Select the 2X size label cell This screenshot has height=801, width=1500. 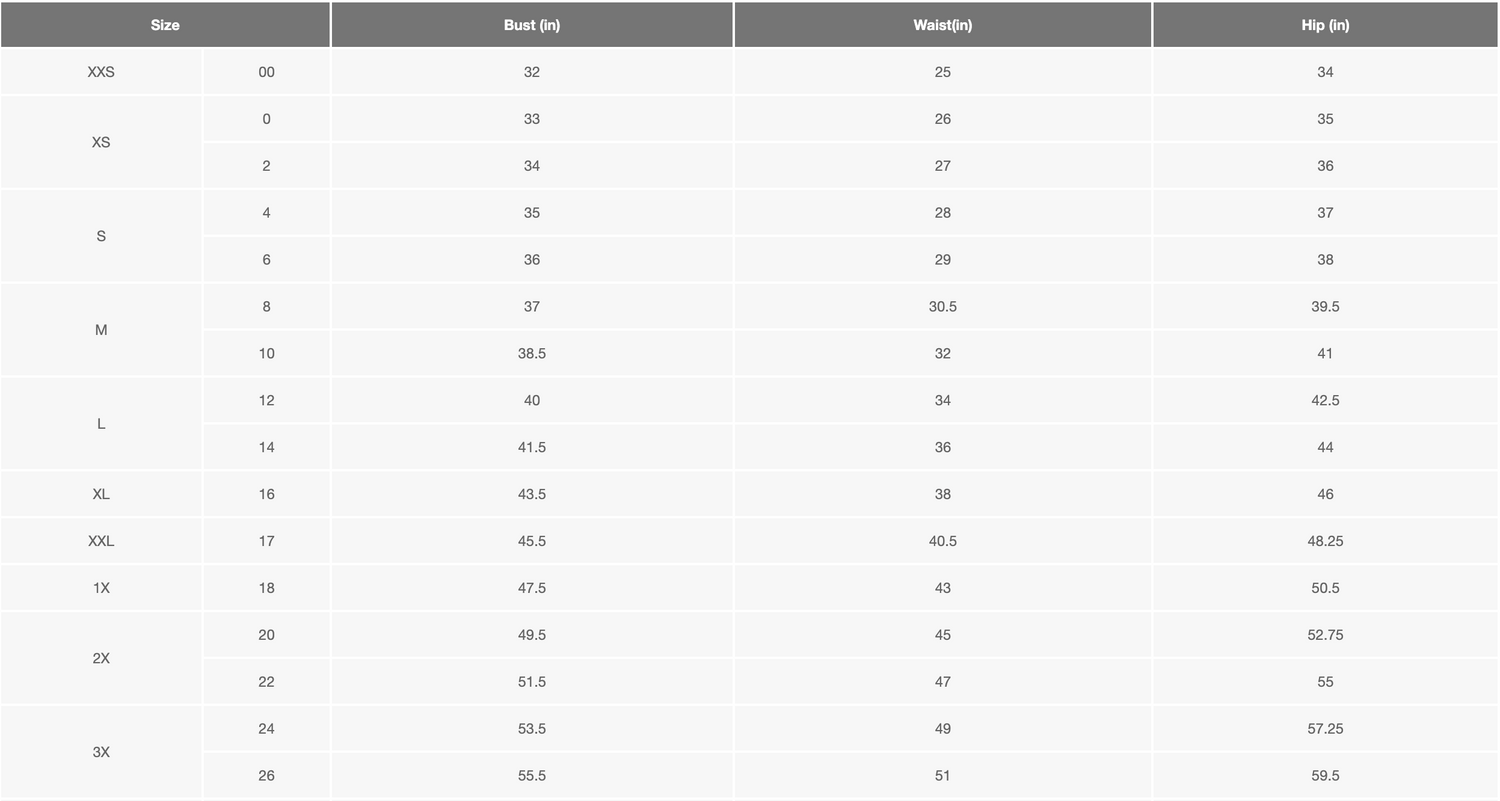click(x=101, y=658)
